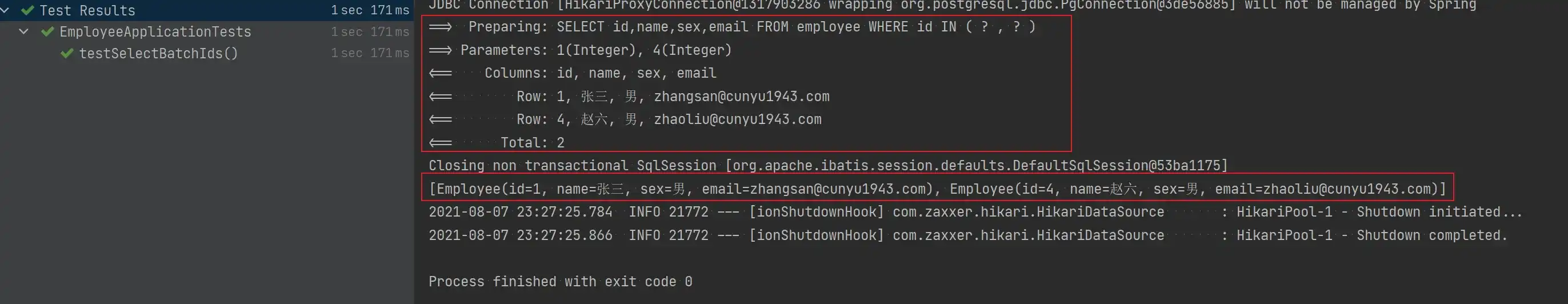1568x304 pixels.
Task: Click the green checkmark beside Test Results
Action: (x=27, y=10)
